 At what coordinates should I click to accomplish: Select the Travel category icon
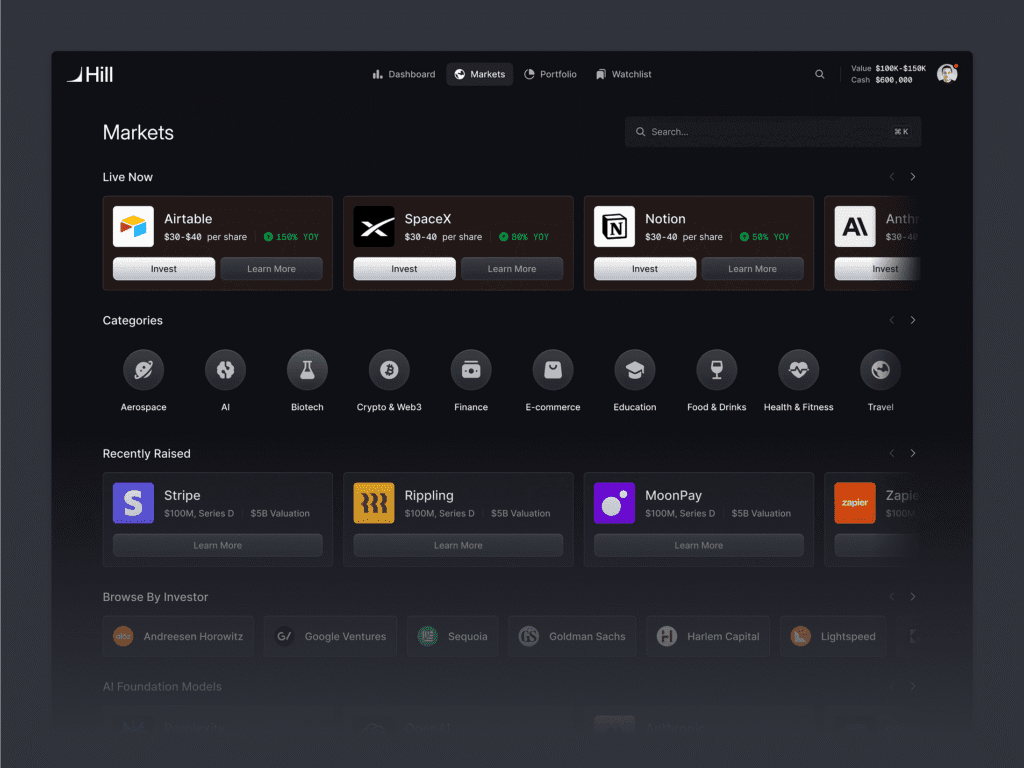(880, 370)
